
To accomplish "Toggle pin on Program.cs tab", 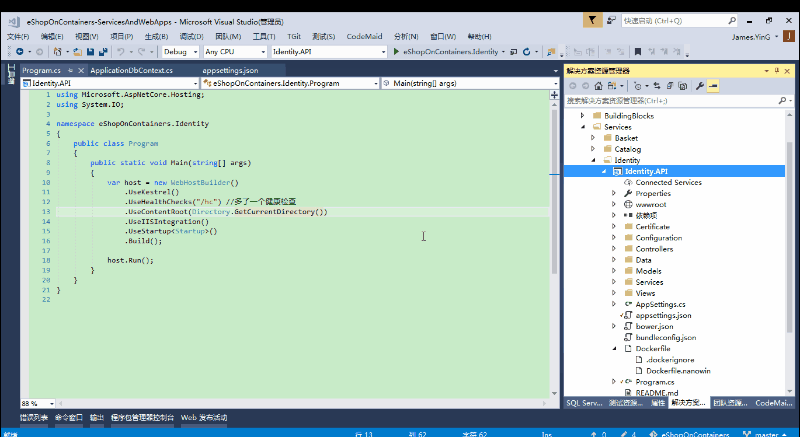I will click(71, 70).
